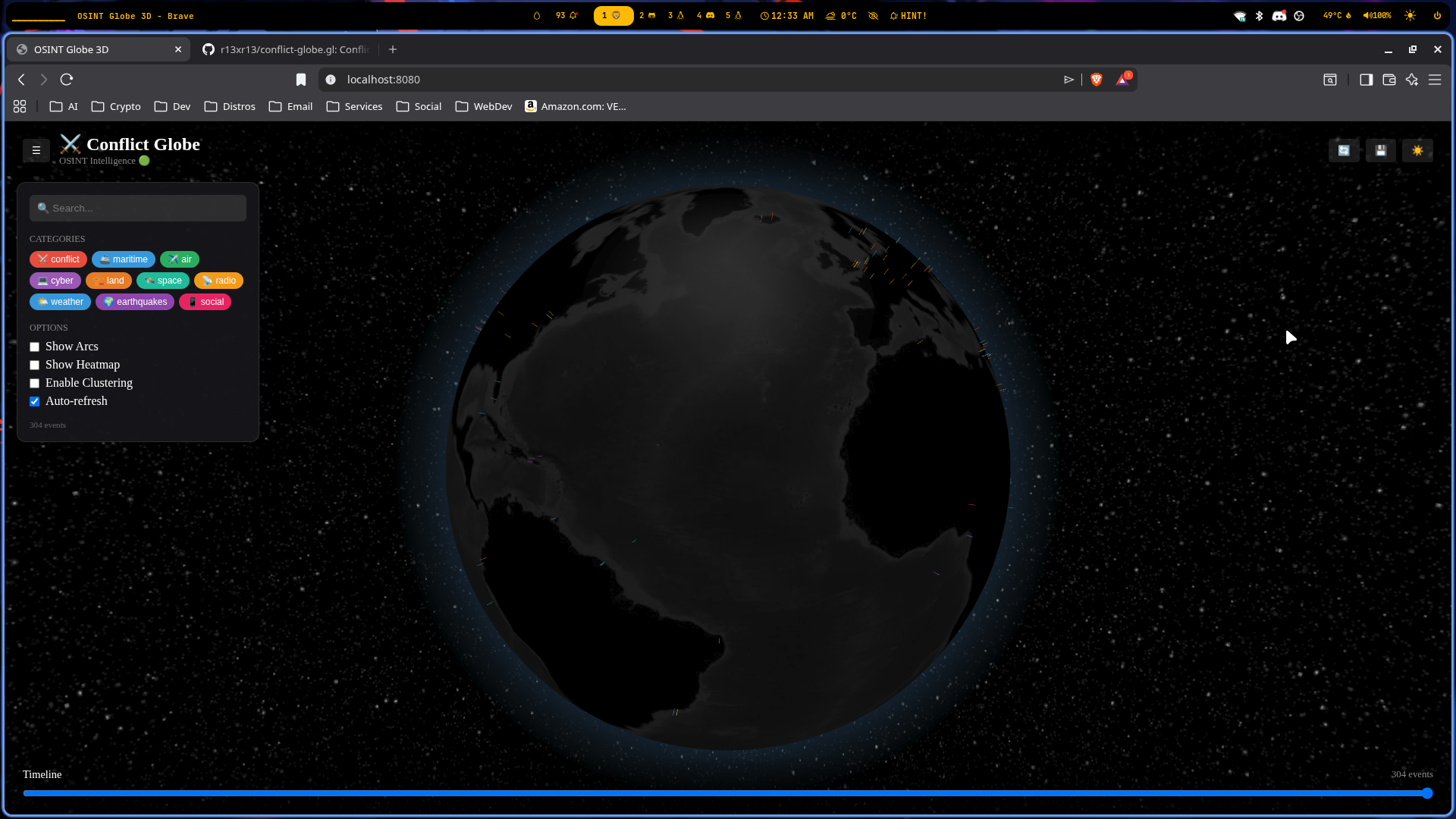Click the maritime category button

[x=123, y=259]
